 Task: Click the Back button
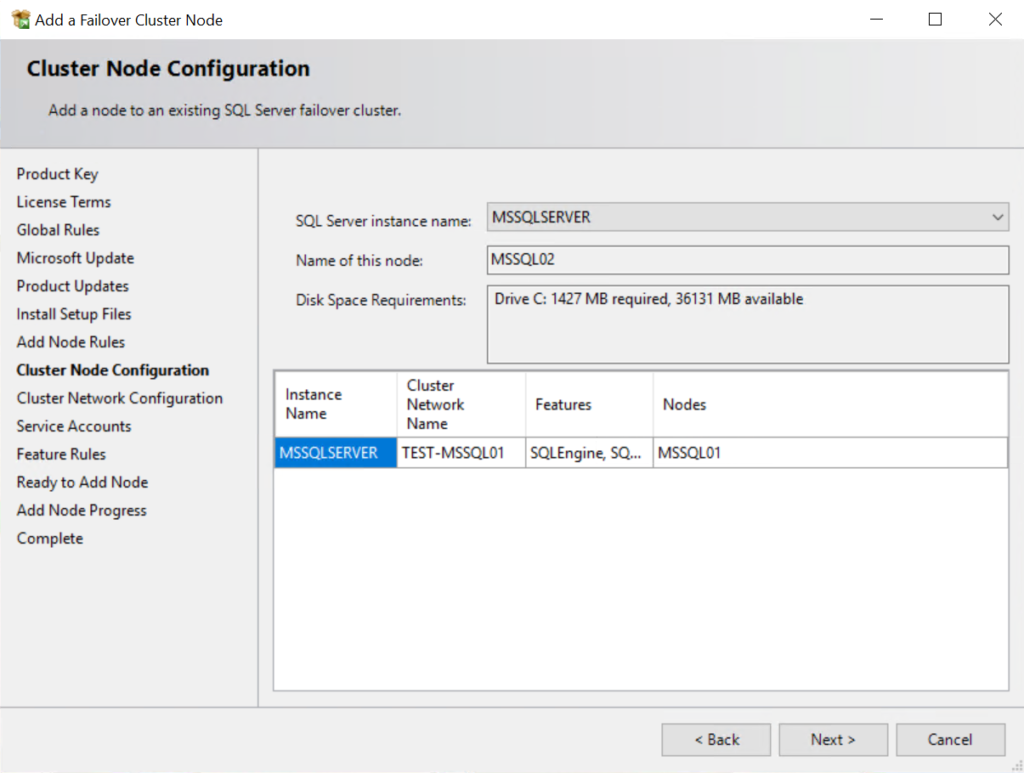tap(716, 739)
